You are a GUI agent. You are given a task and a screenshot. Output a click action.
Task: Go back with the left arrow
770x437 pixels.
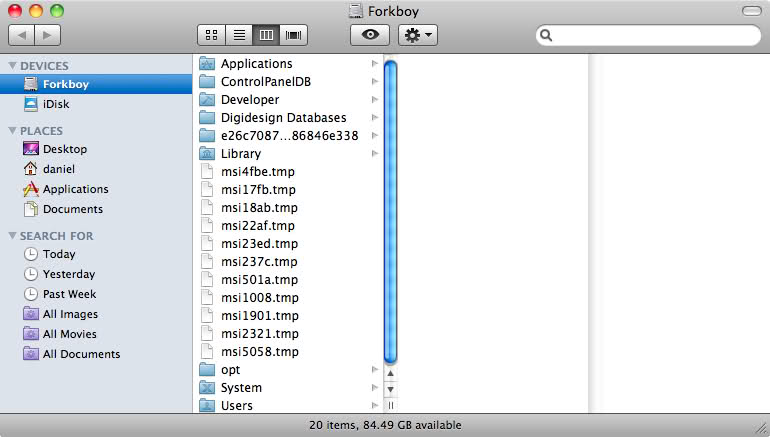coord(22,35)
